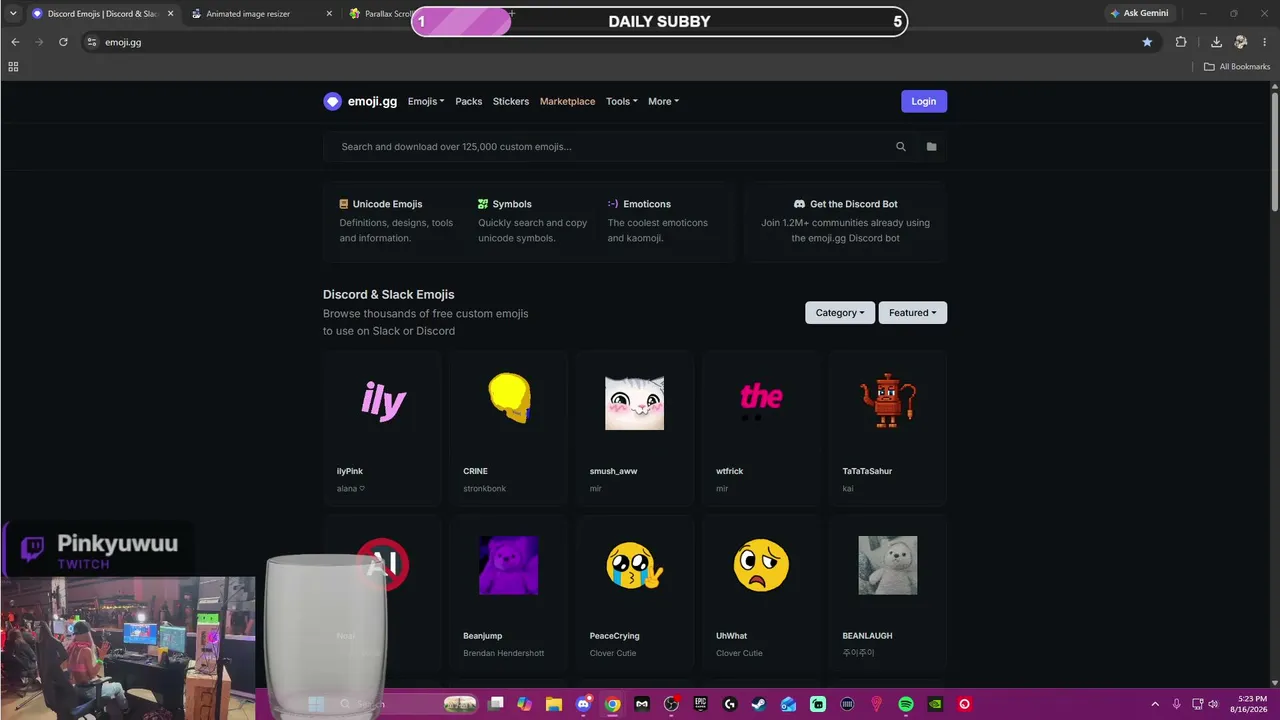Image resolution: width=1280 pixels, height=720 pixels.
Task: Click author name Brendan Hendershott
Action: (504, 654)
